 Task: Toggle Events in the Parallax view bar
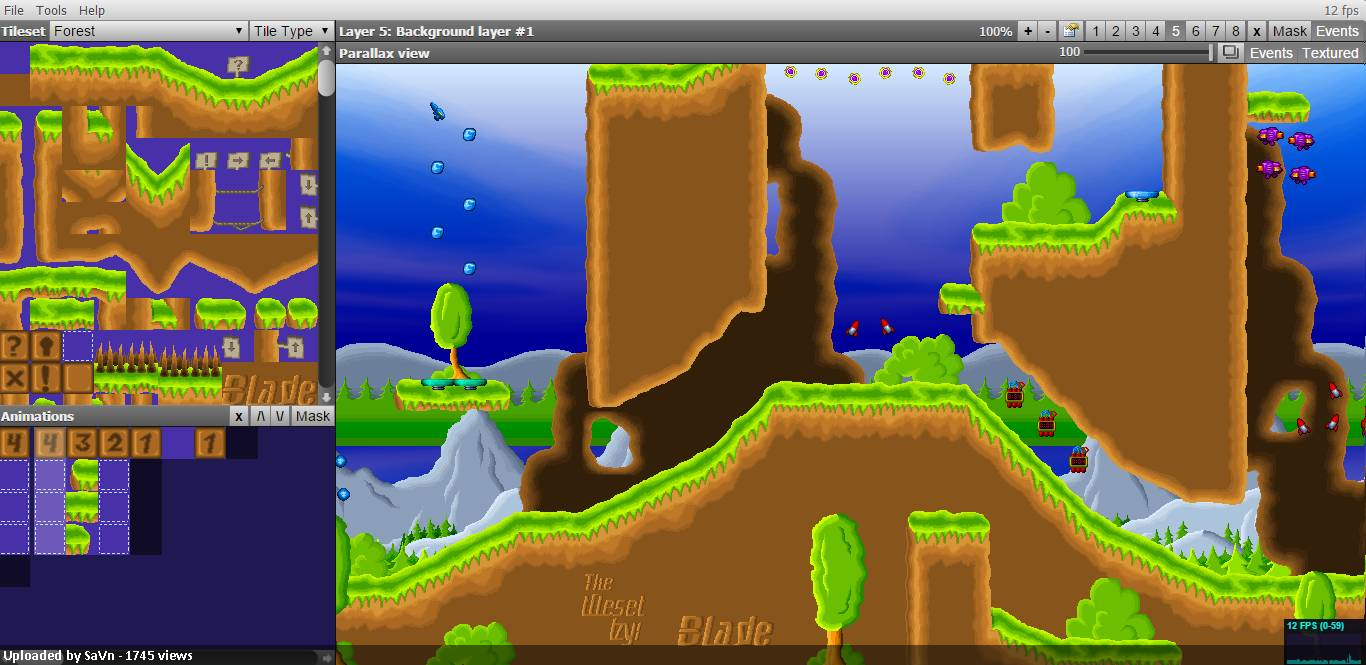click(1271, 53)
